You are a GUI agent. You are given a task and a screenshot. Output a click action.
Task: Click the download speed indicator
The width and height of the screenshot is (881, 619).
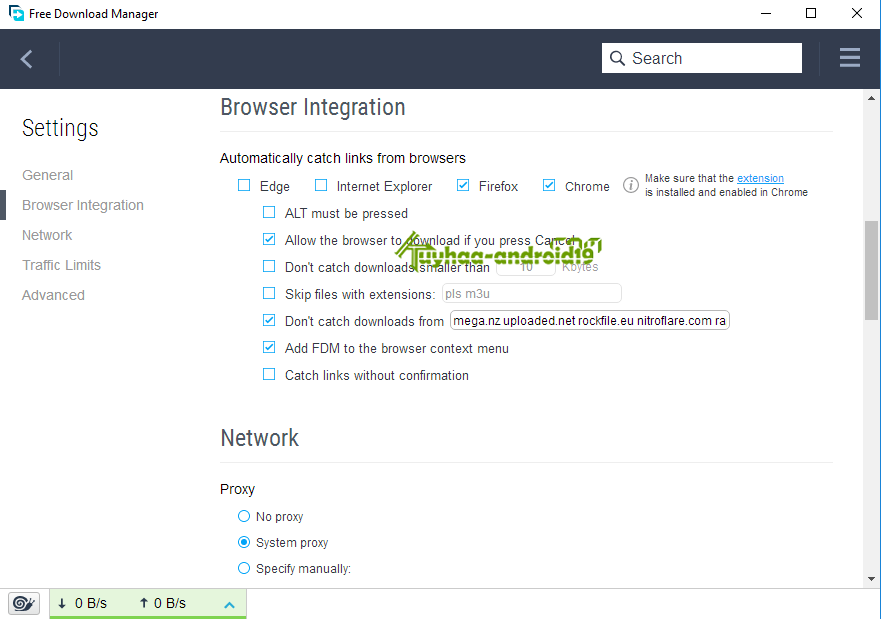tap(85, 603)
